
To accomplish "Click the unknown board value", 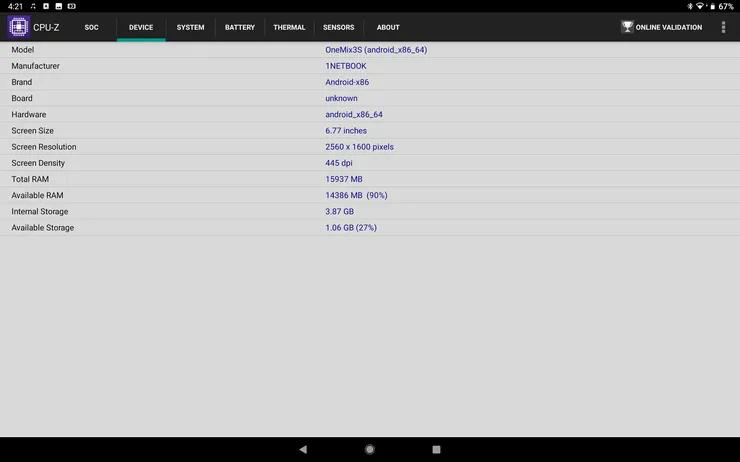I will click(x=341, y=98).
